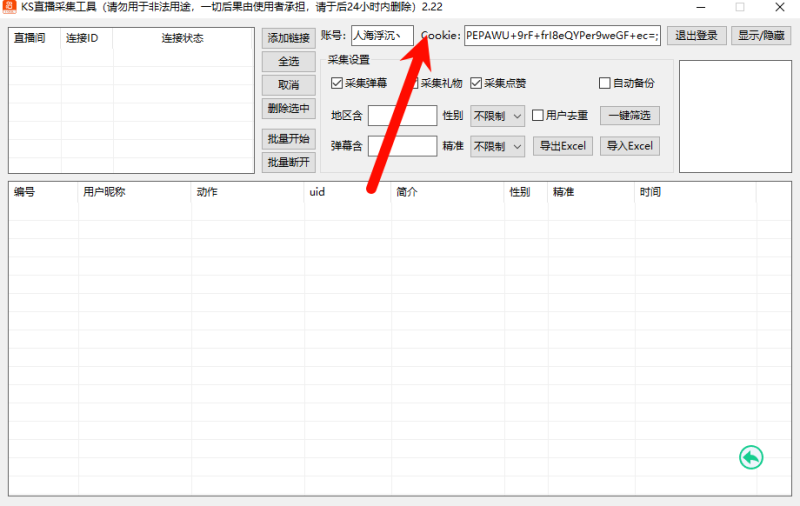Close the KS直播采集工具 window
This screenshot has height=506, width=800.
click(780, 7)
